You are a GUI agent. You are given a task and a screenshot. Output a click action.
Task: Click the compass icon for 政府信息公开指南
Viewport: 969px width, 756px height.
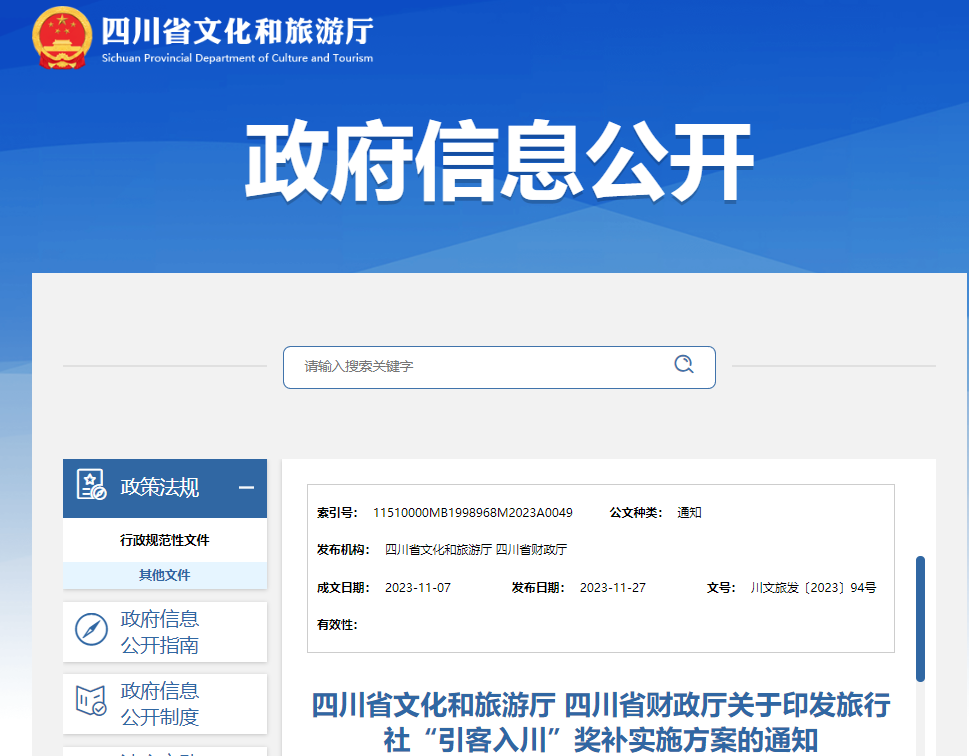pos(91,630)
